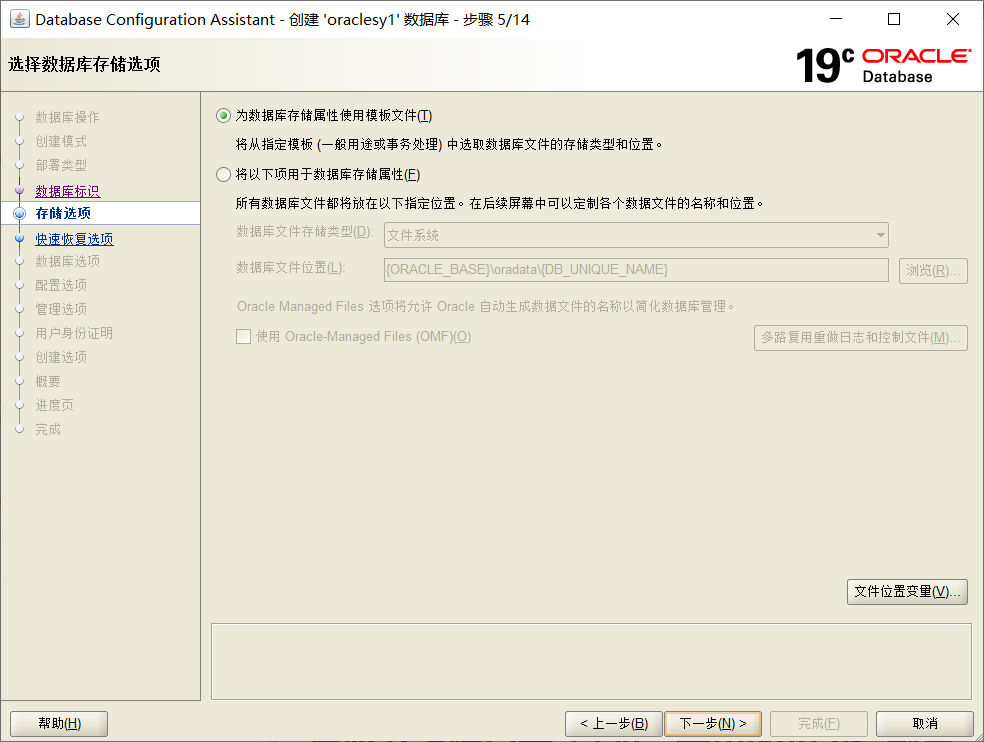Click the Oracle Managed Files description text
The height and width of the screenshot is (742, 984).
[x=486, y=306]
